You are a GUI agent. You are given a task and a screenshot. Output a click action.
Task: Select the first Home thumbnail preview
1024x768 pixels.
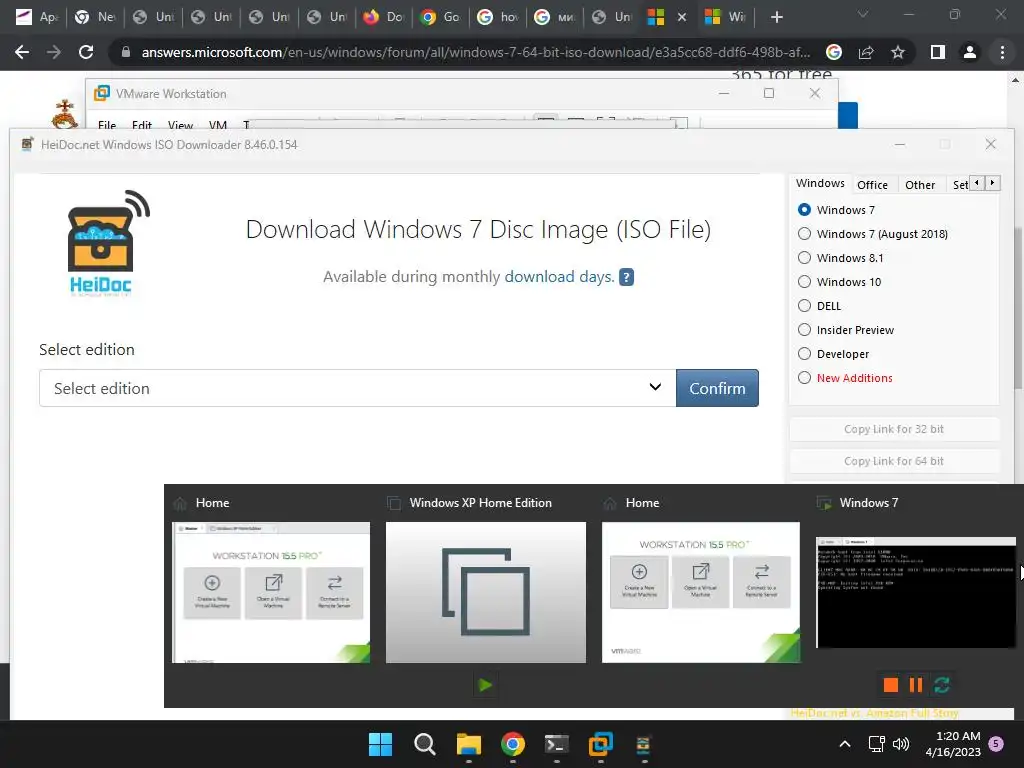pos(271,592)
